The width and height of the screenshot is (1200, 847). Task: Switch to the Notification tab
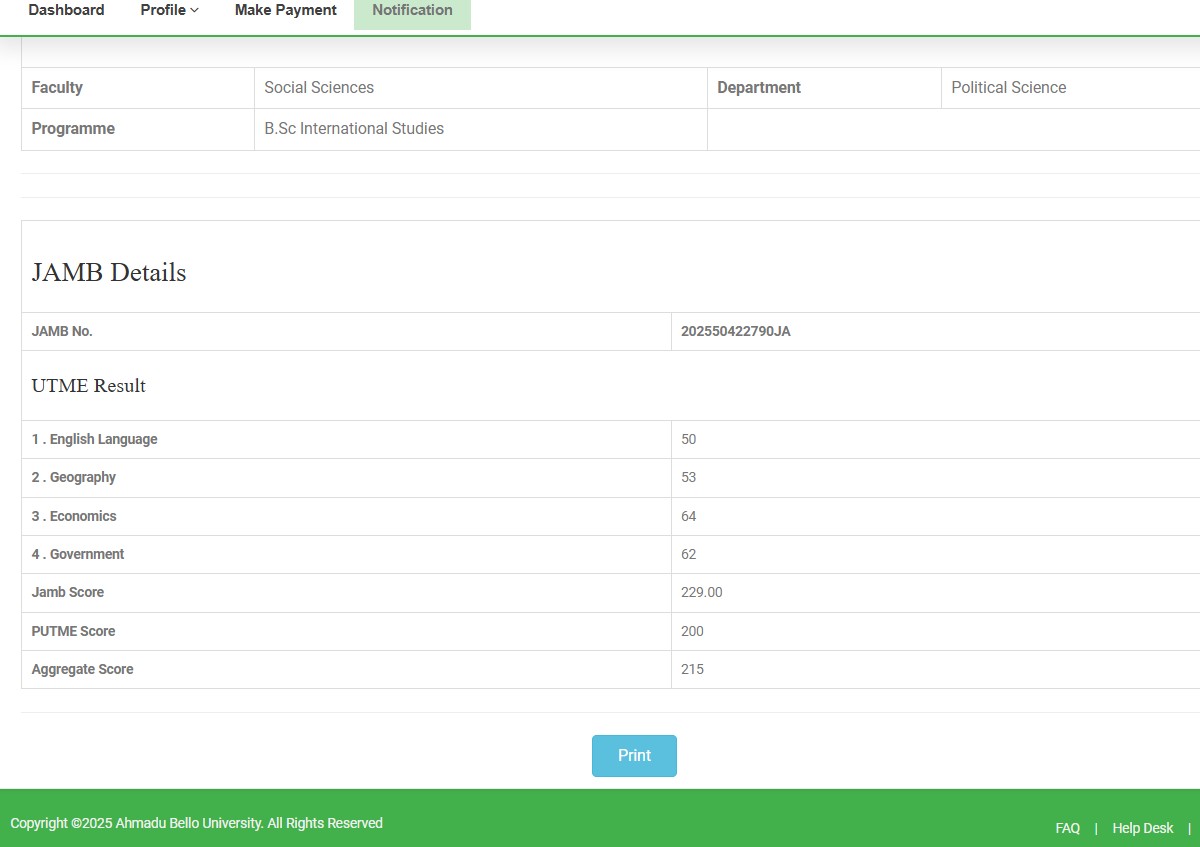(412, 10)
